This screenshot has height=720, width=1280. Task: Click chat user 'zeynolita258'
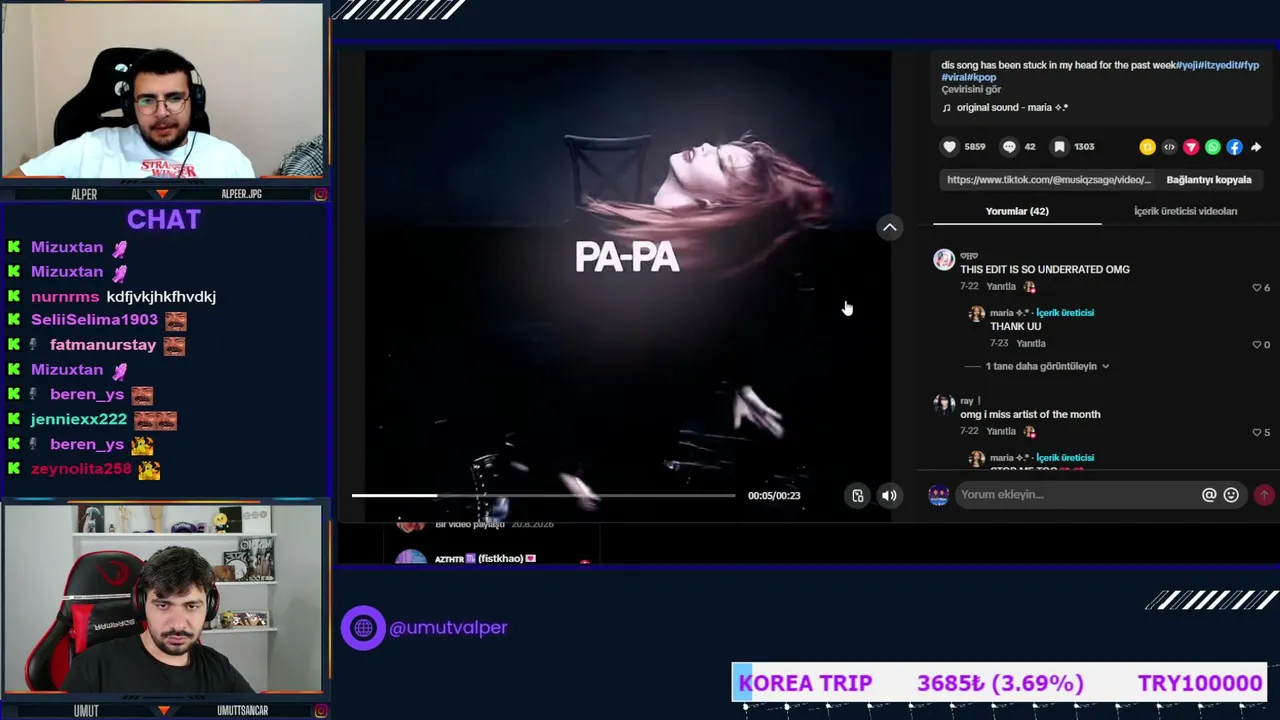click(x=81, y=469)
